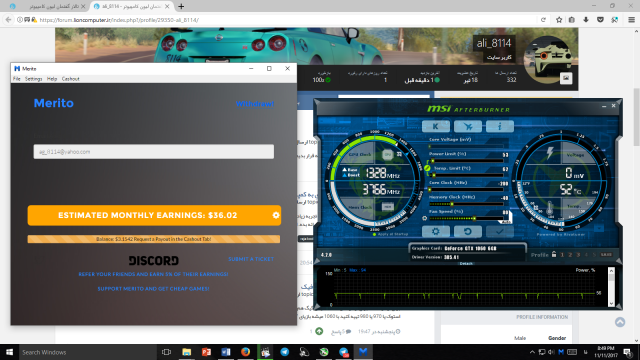Viewport: 640px width, 360px height.
Task: Bookmark this page with star icon
Action: pyautogui.click(x=559, y=20)
